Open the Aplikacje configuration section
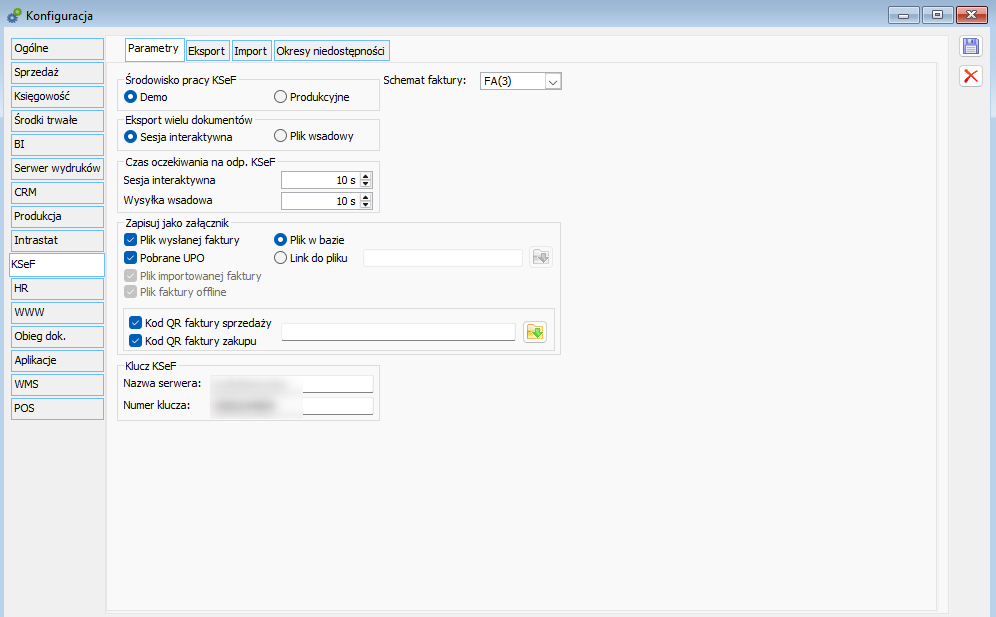This screenshot has height=617, width=996. [57, 360]
